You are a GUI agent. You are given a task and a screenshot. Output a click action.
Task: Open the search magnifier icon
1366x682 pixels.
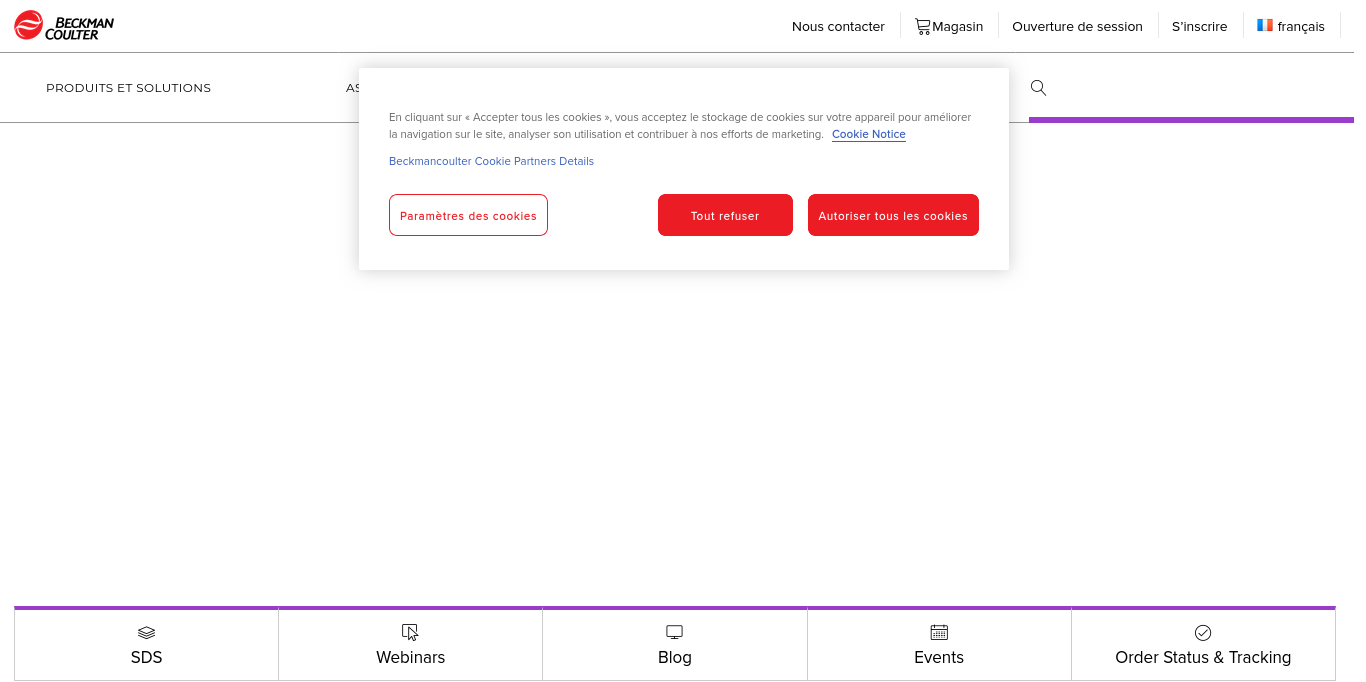(x=1038, y=88)
